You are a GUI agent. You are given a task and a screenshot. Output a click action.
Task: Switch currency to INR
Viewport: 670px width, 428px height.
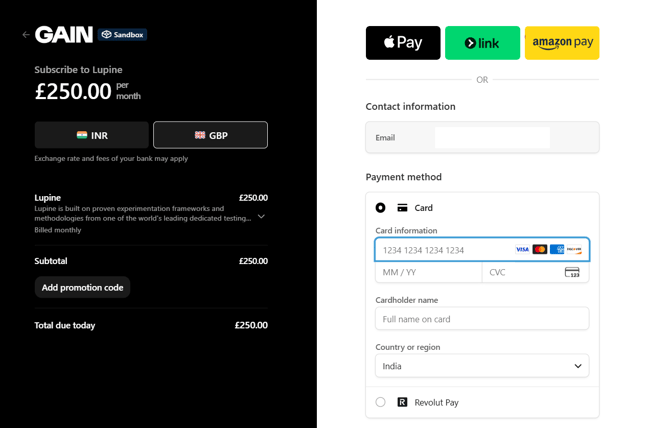(x=91, y=135)
